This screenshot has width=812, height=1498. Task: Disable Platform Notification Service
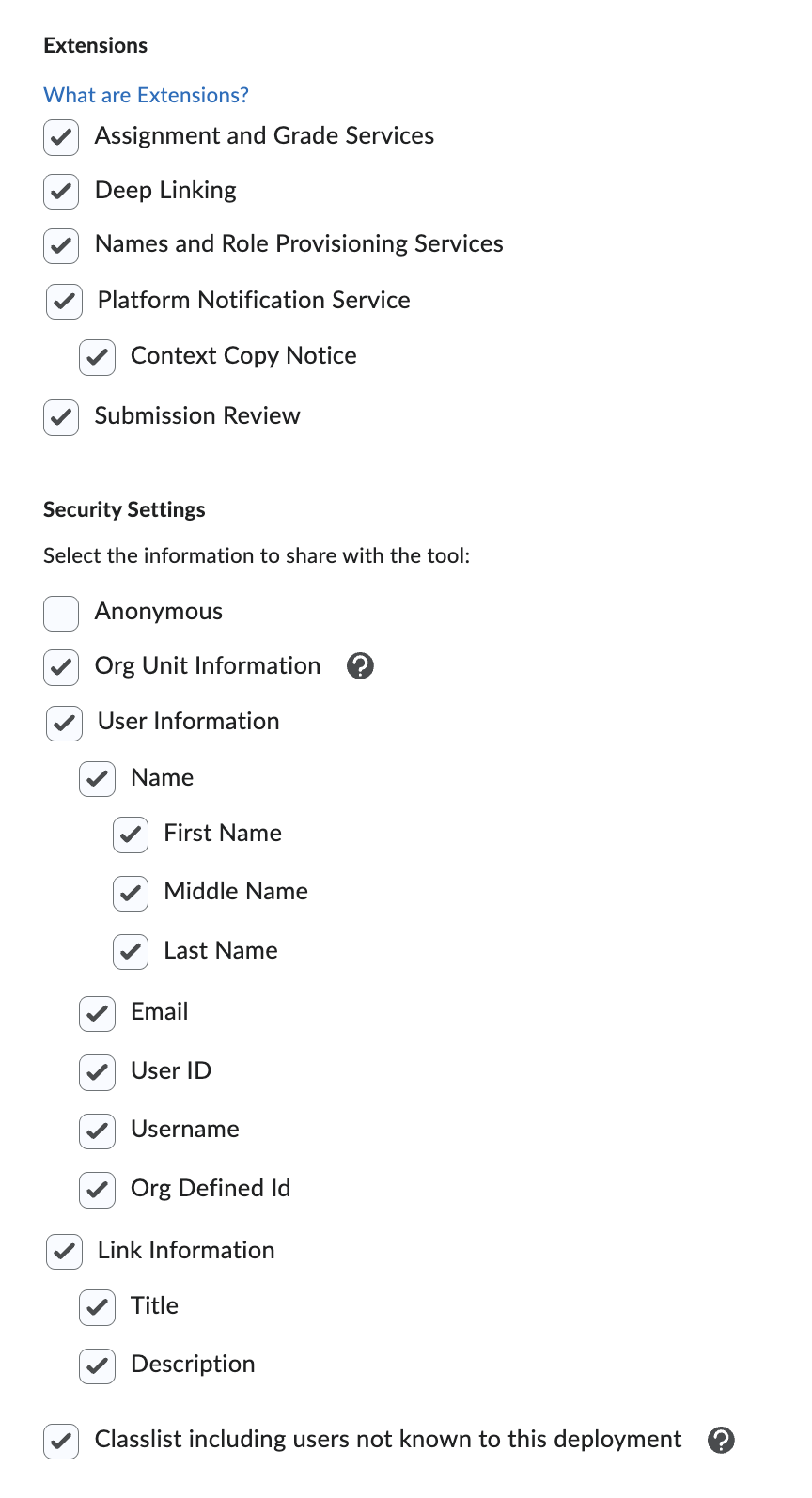(x=63, y=302)
